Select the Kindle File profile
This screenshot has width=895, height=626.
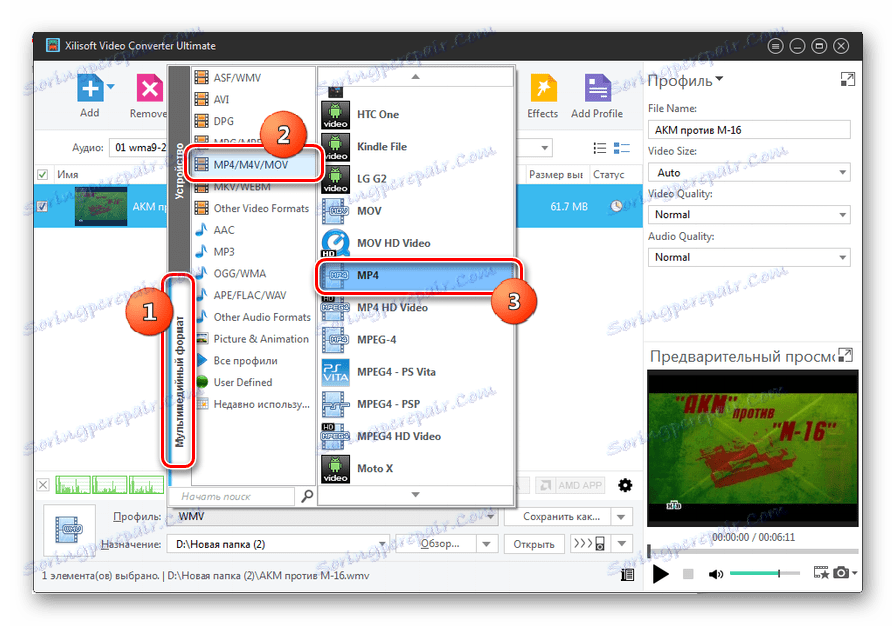[416, 147]
